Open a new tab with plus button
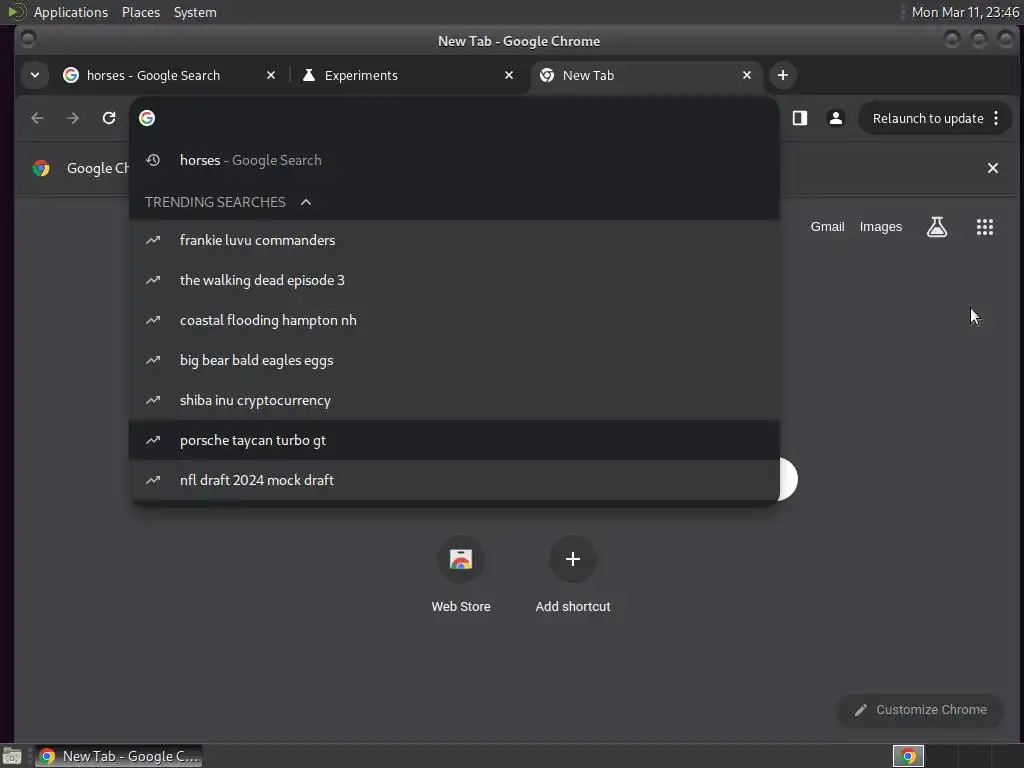 pos(782,75)
